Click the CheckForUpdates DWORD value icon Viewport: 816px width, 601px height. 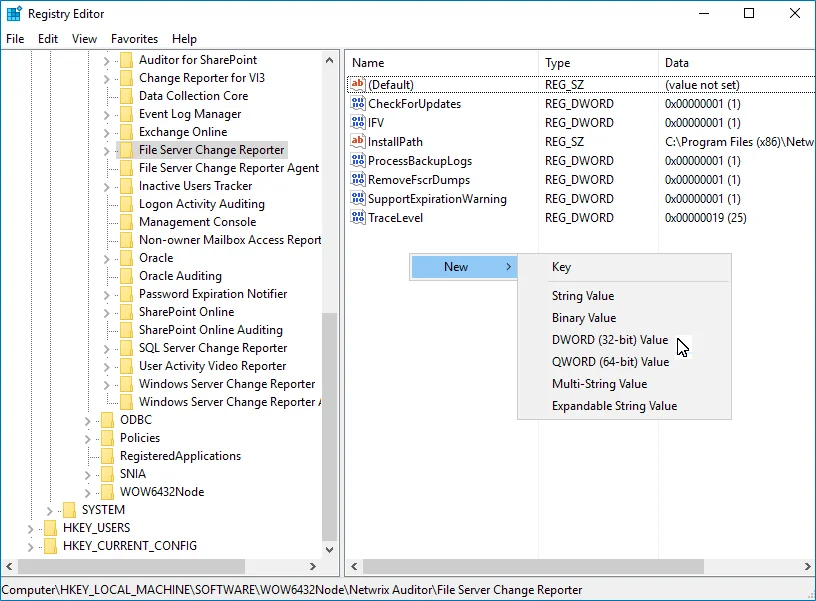point(358,103)
